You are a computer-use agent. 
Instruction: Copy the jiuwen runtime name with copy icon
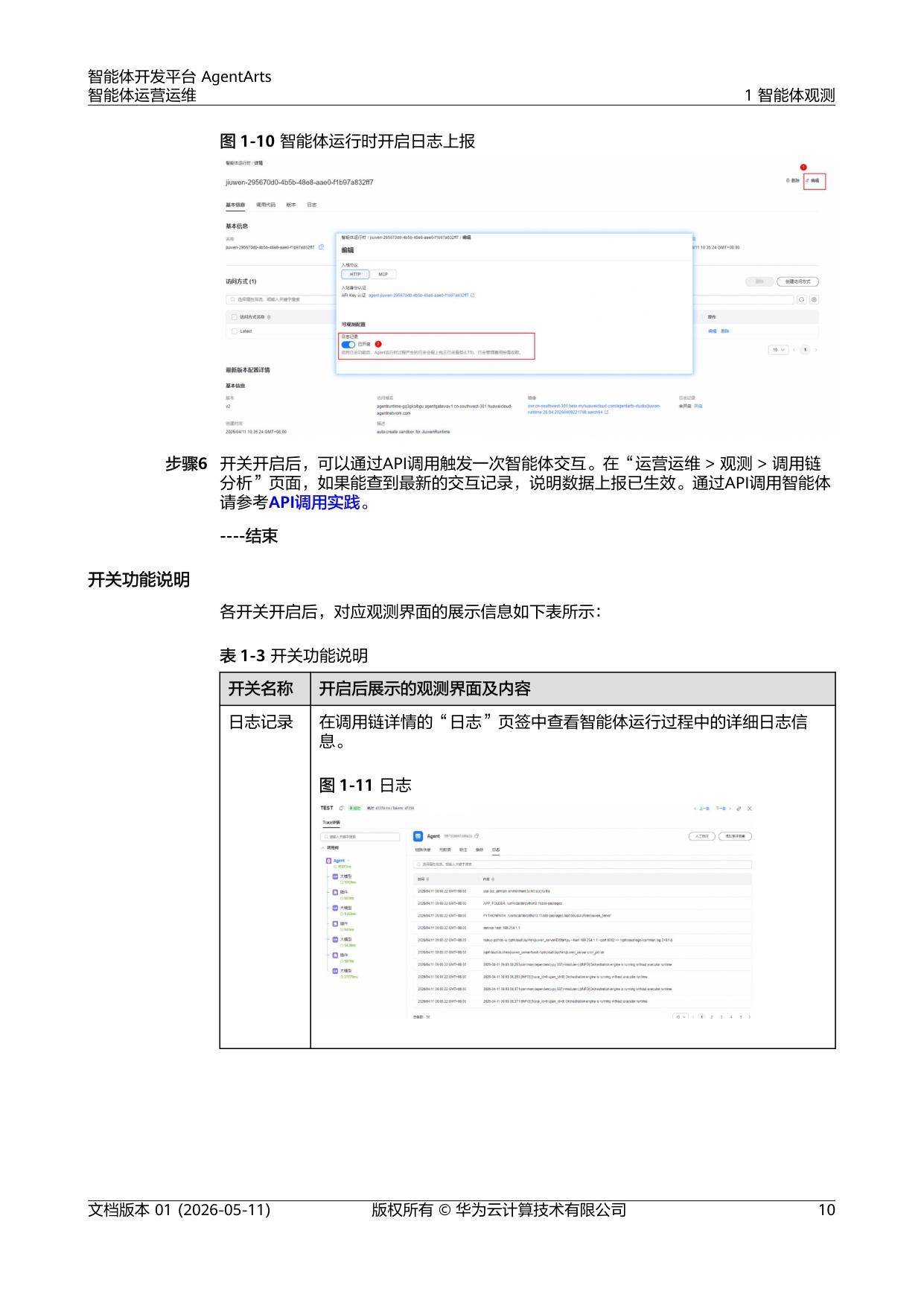coord(321,247)
